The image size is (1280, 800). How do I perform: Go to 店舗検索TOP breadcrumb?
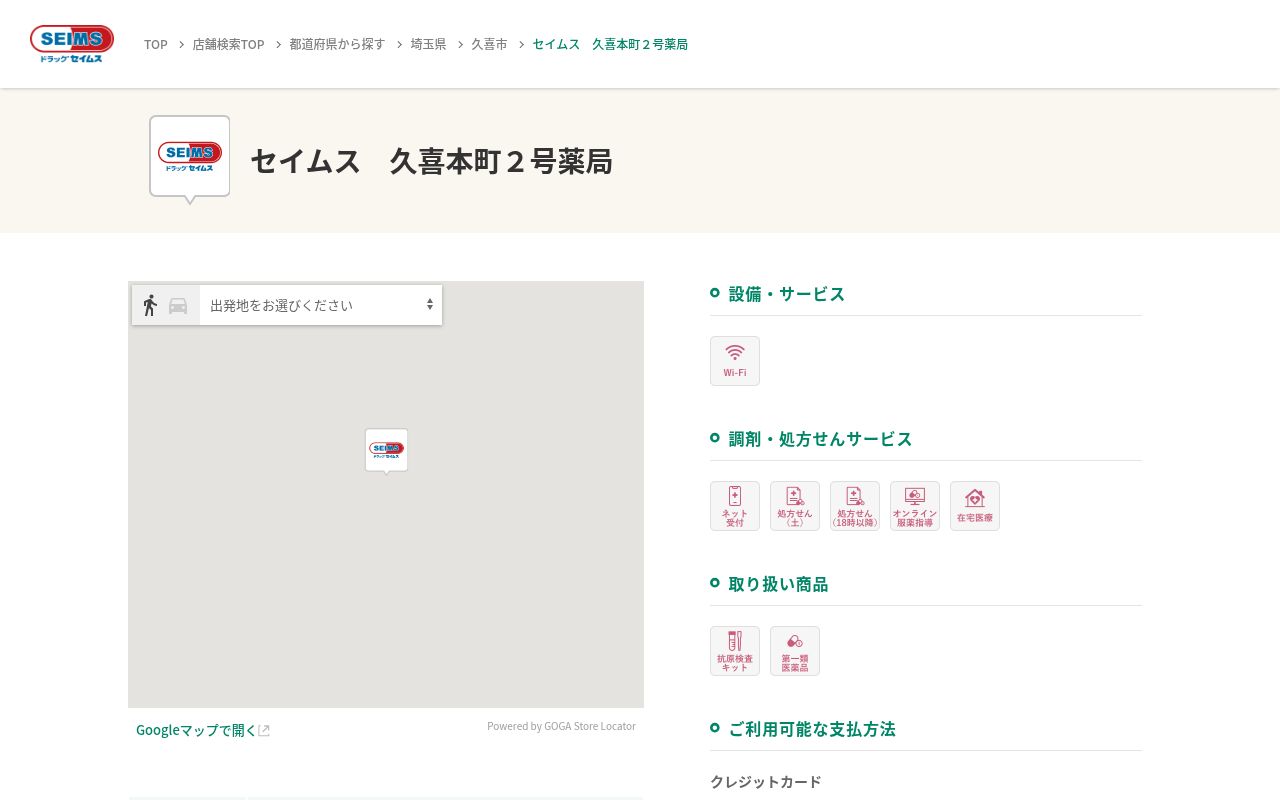[228, 44]
